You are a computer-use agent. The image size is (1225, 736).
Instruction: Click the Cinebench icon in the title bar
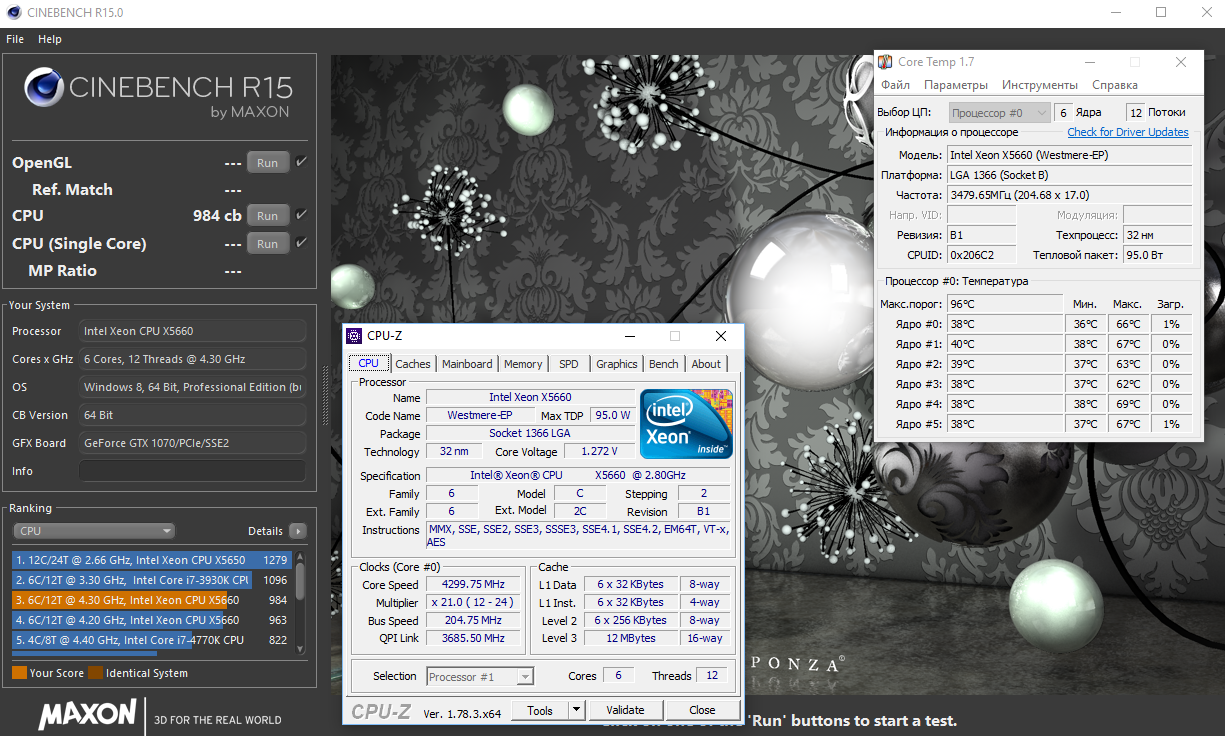click(13, 12)
